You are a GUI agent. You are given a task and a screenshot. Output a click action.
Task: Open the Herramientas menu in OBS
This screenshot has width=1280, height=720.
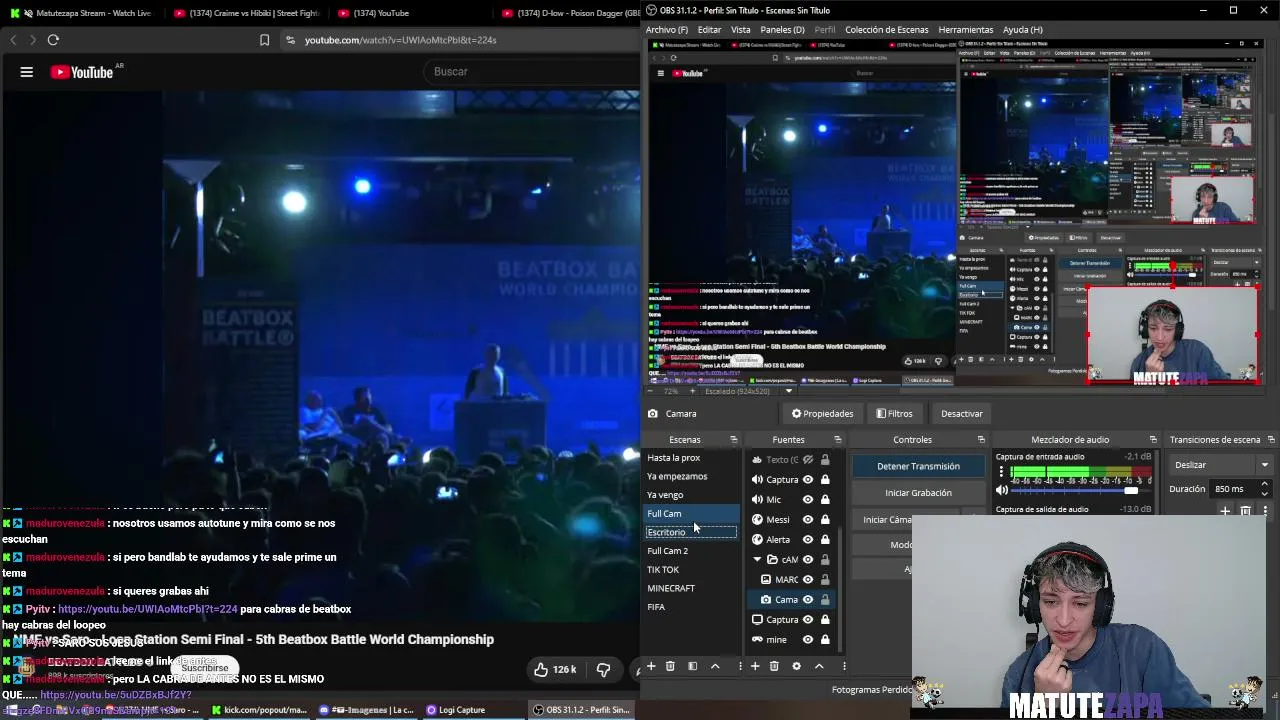pyautogui.click(x=966, y=30)
